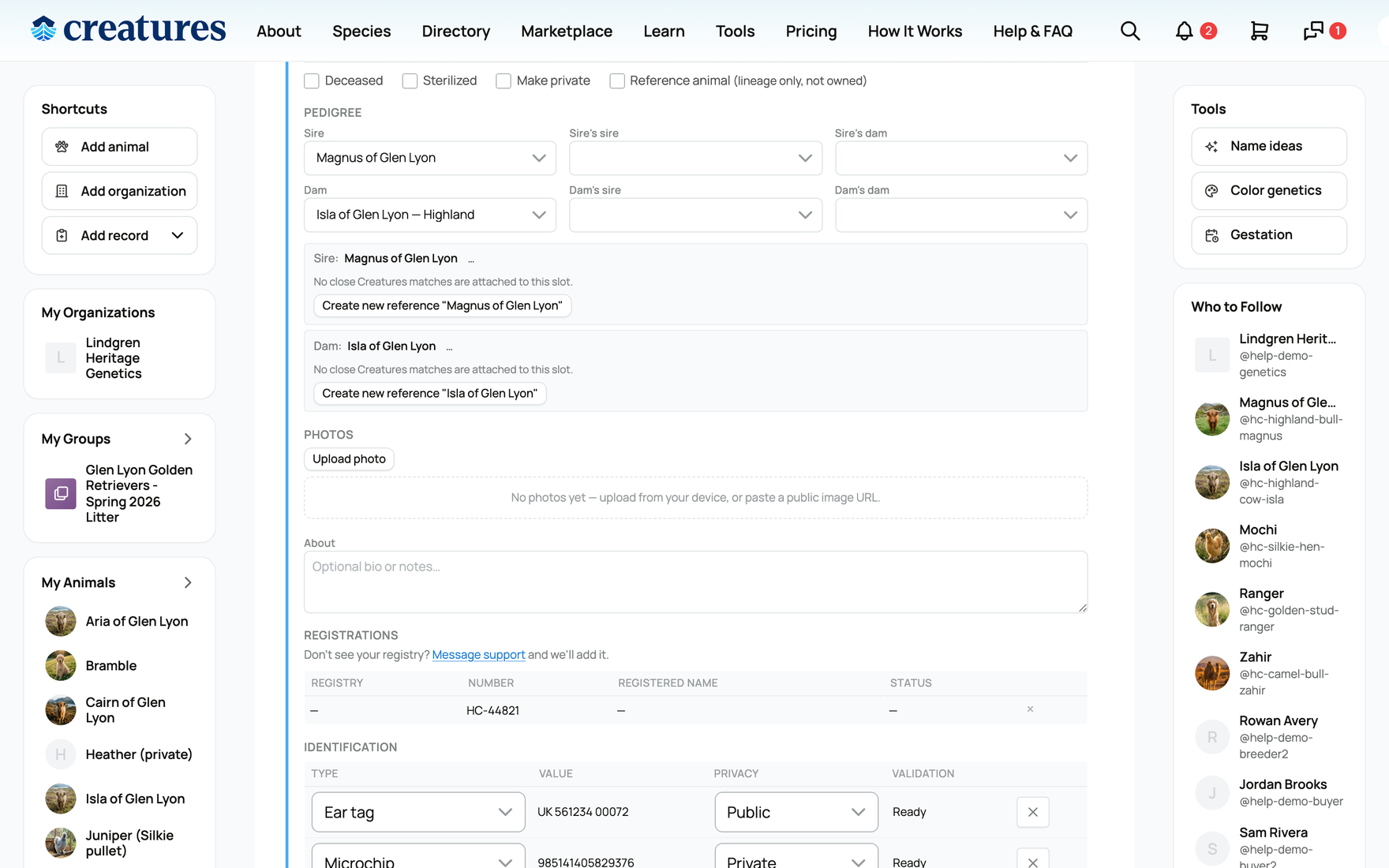Open the Pricing menu item
1389x868 pixels.
(811, 31)
